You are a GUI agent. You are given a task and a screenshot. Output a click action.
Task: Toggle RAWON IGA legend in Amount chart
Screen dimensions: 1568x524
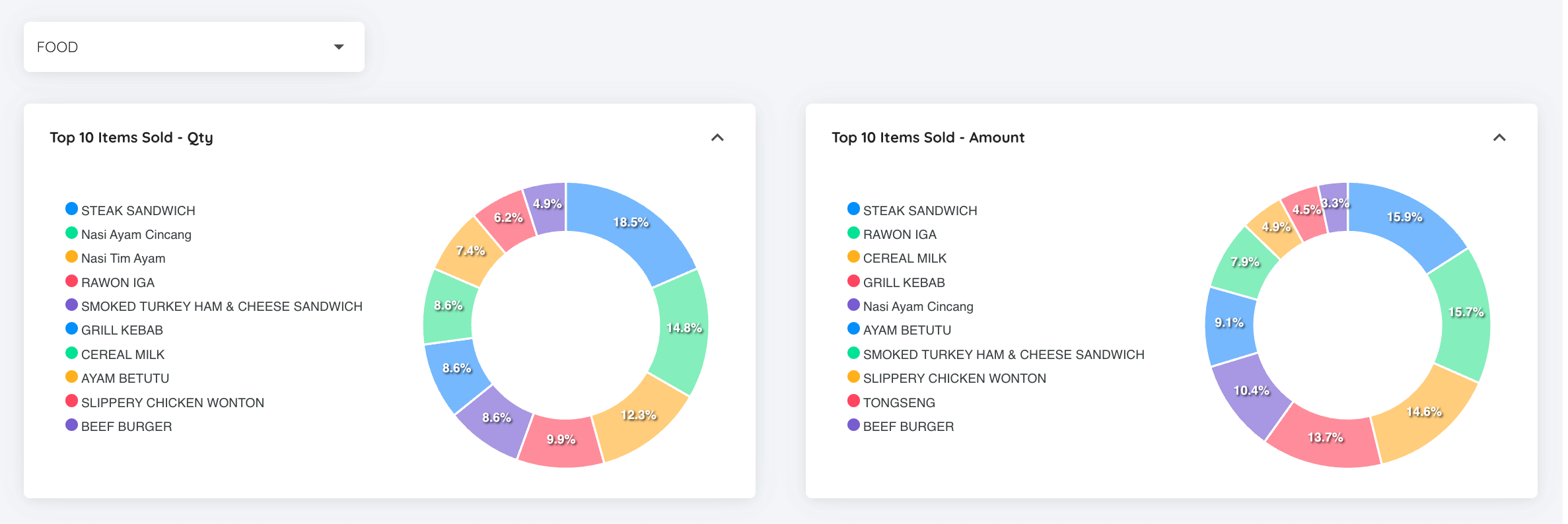pos(892,234)
